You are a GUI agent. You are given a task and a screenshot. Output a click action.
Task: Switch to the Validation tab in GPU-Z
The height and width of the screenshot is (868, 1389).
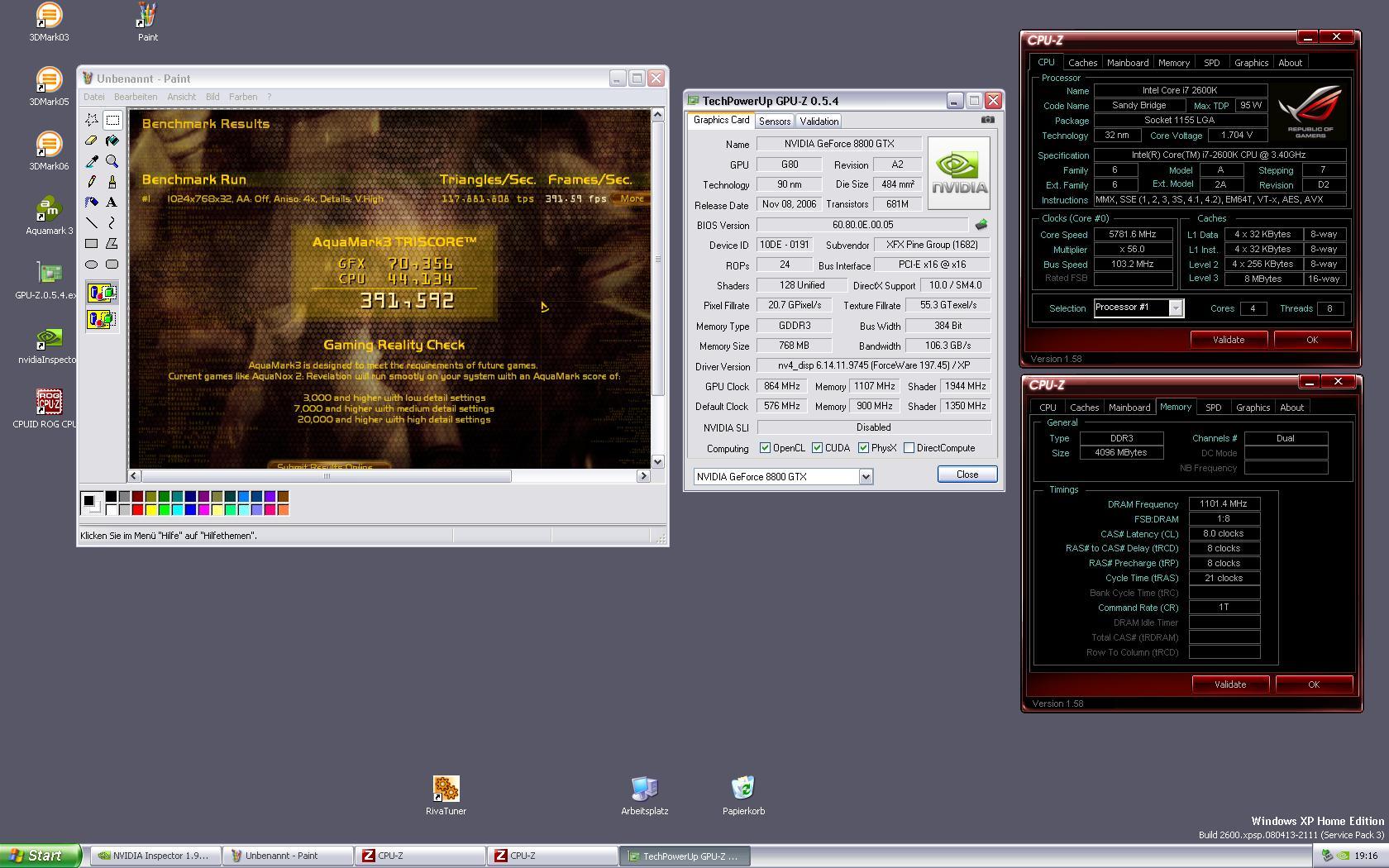pos(819,122)
